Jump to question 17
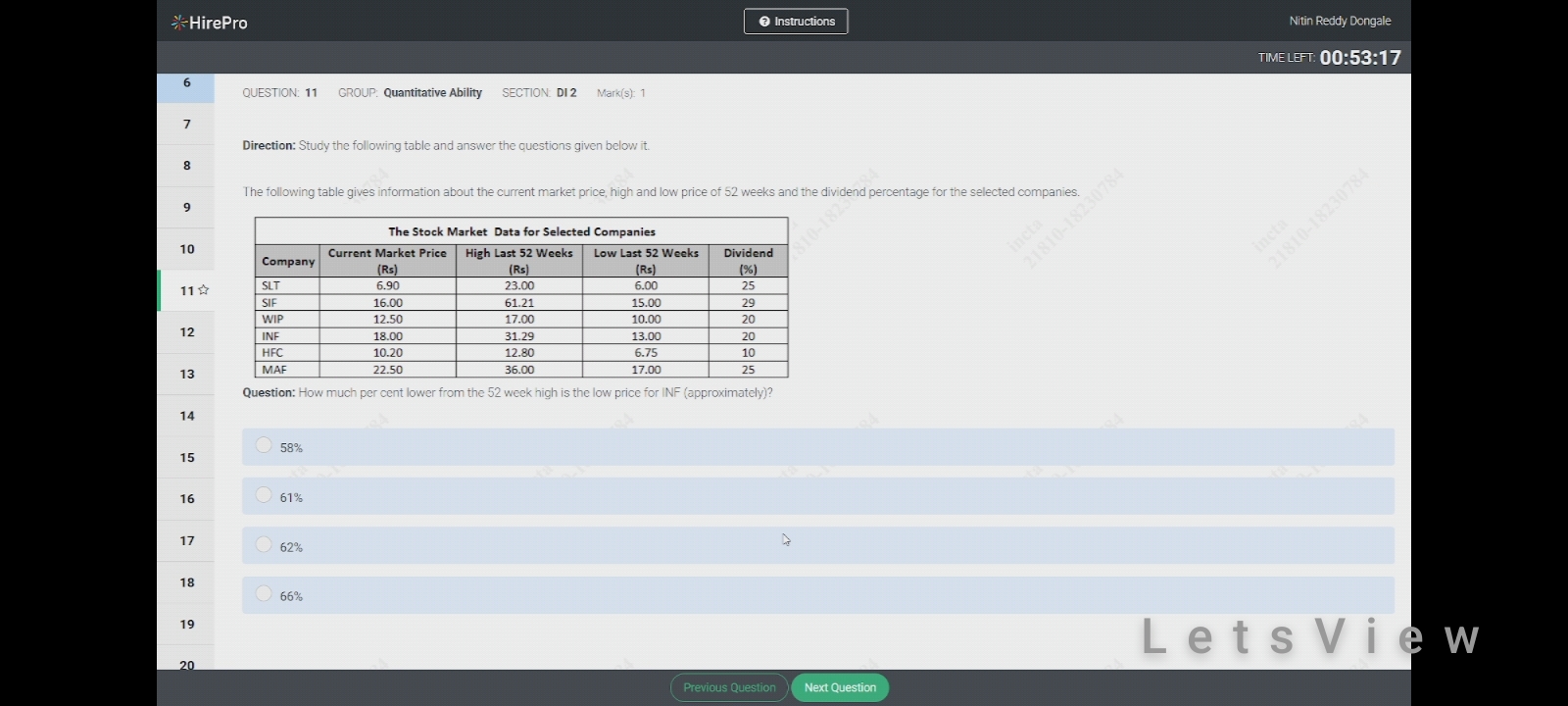 point(186,540)
